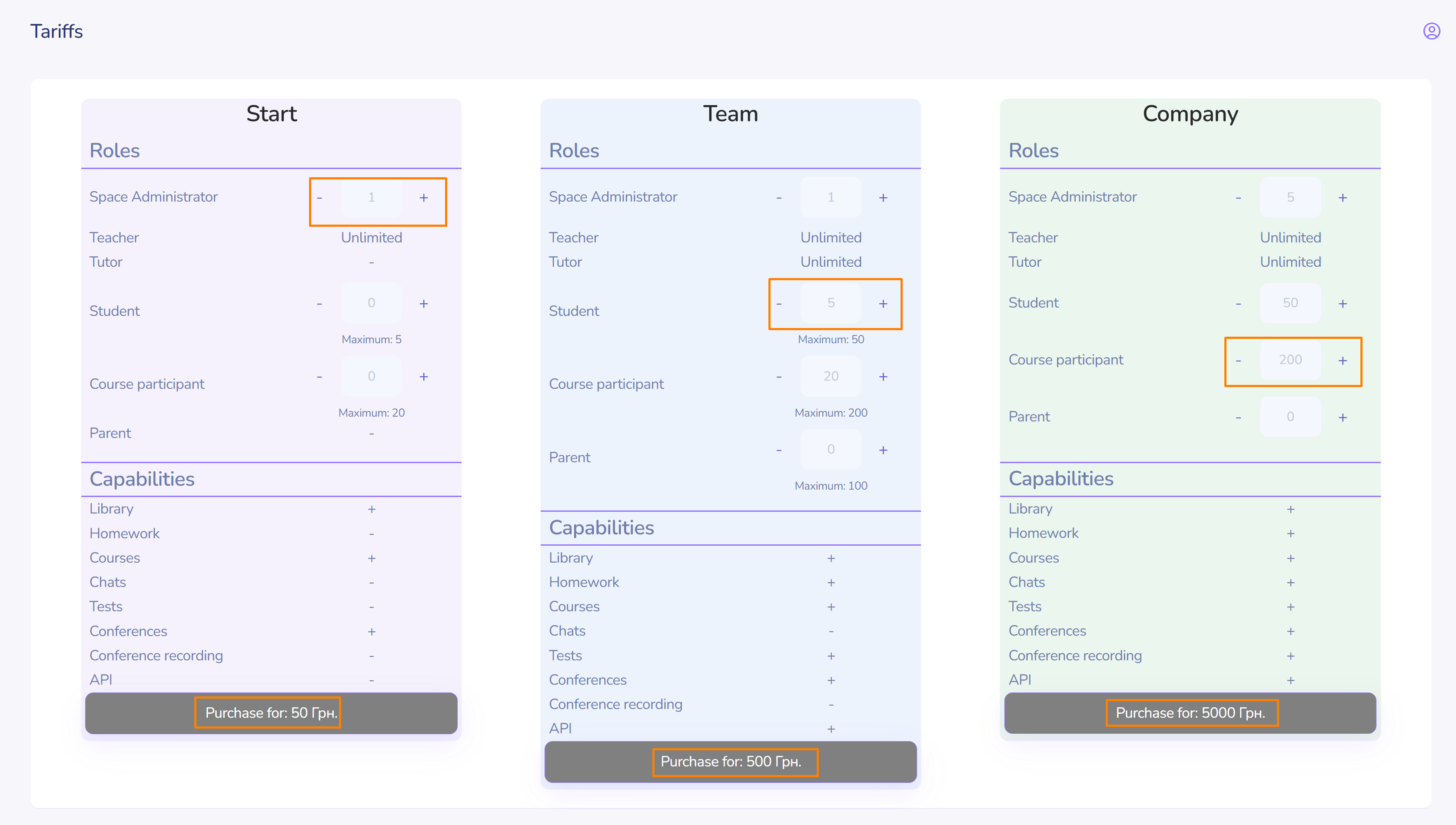
Task: Decrease Course participant count in Company plan
Action: pos(1238,361)
